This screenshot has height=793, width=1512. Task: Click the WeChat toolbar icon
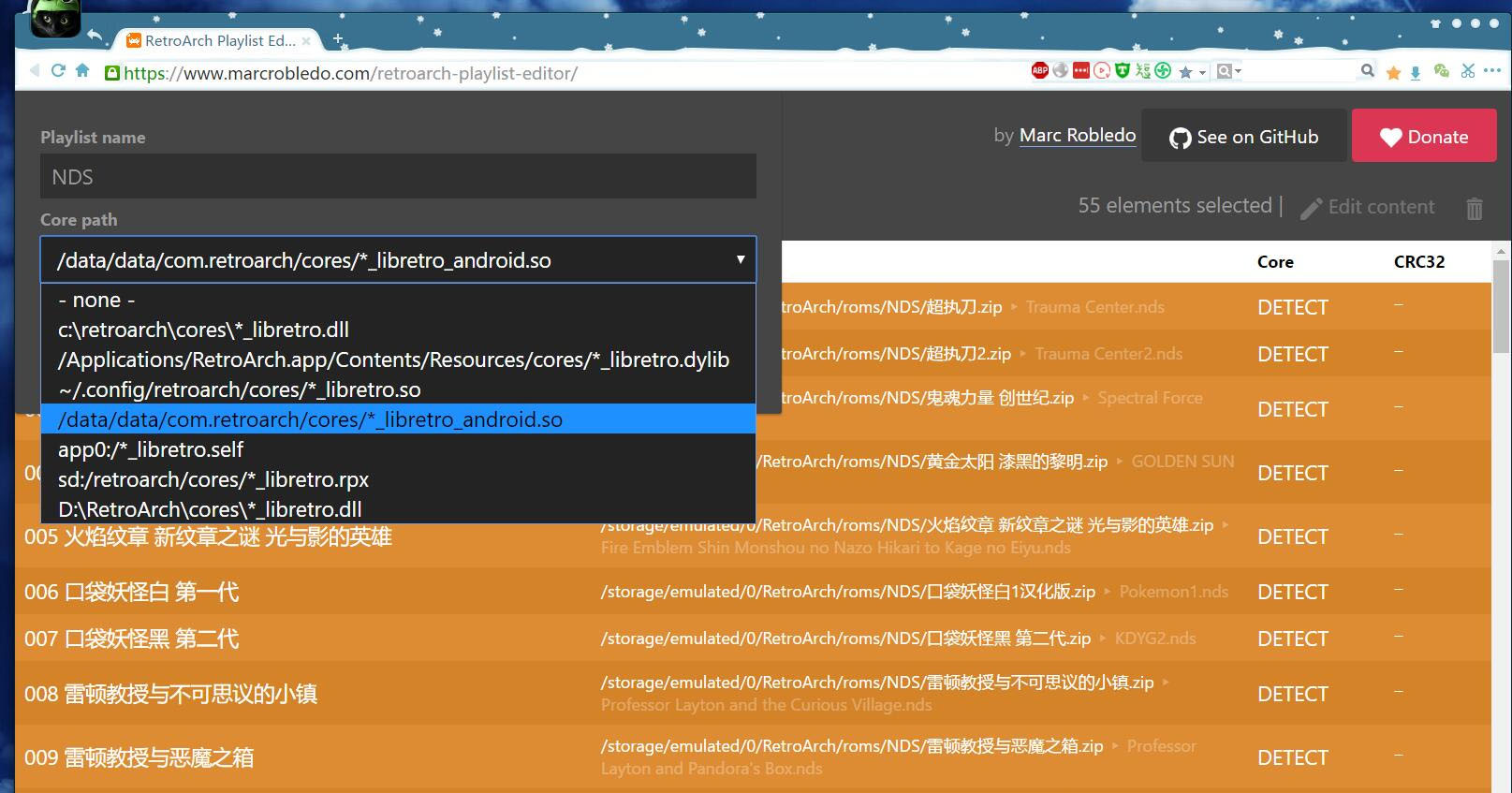tap(1442, 71)
